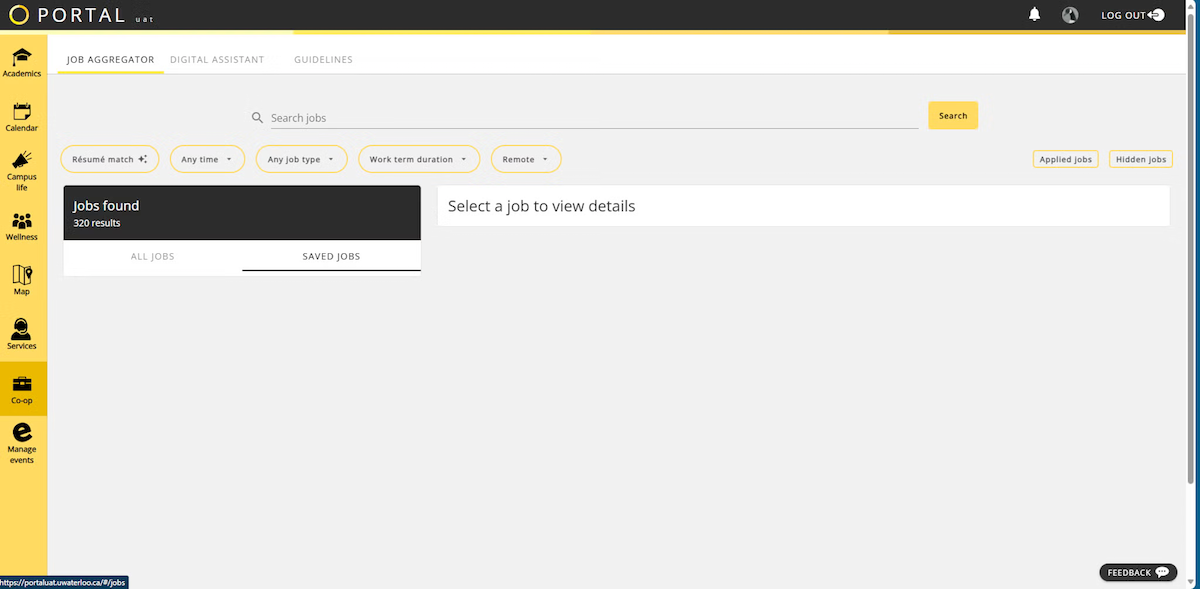Open the Co-op sidebar section
Screen dimensions: 1200x589
point(22,388)
